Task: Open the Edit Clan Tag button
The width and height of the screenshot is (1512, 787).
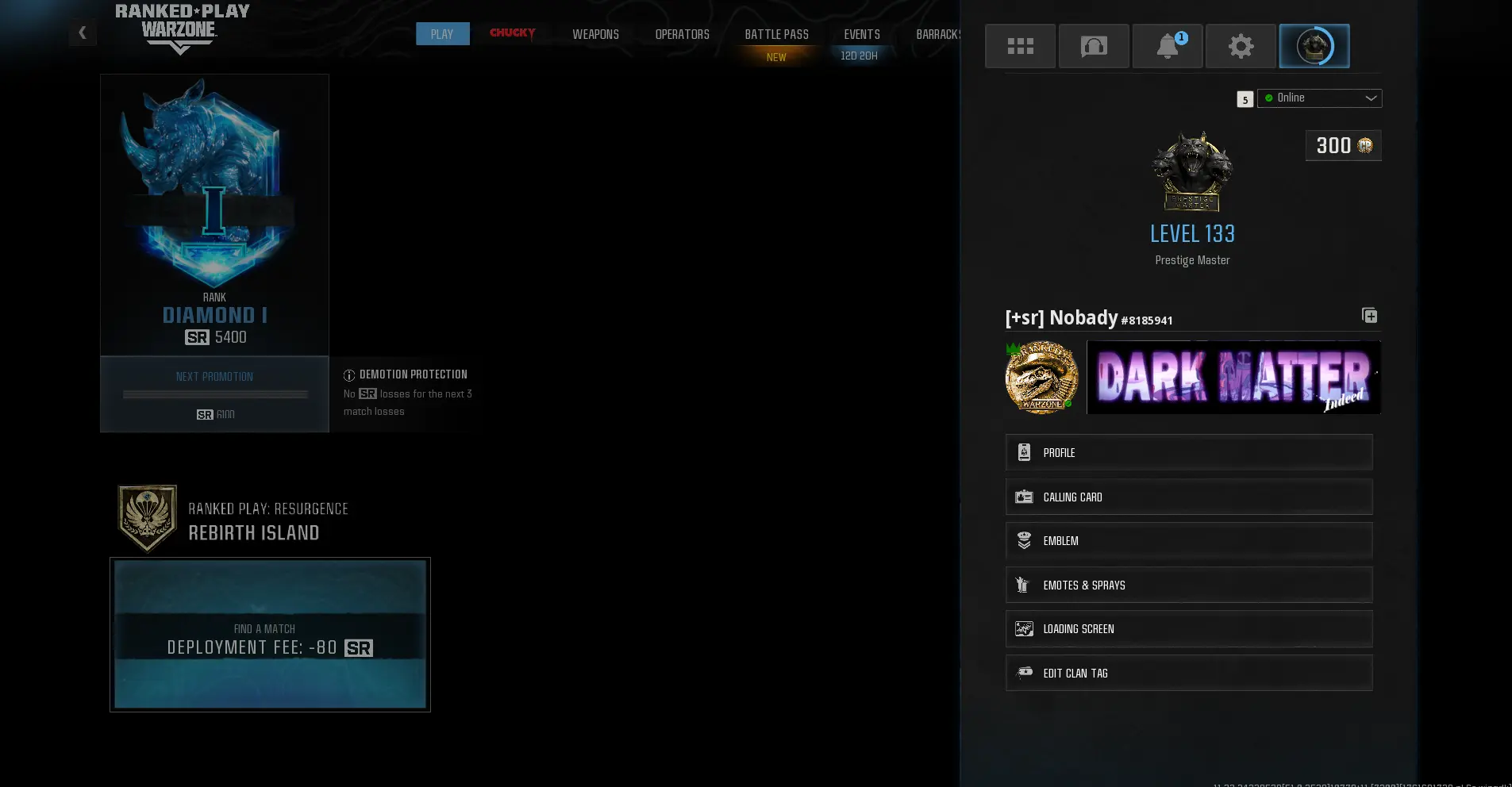Action: (x=1189, y=673)
